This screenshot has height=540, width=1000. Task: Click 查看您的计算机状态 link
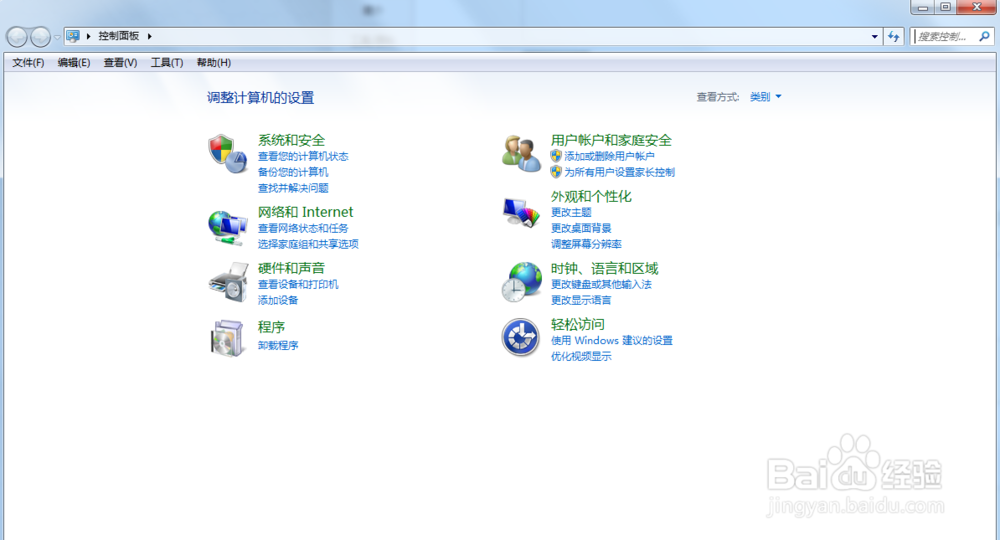[303, 156]
